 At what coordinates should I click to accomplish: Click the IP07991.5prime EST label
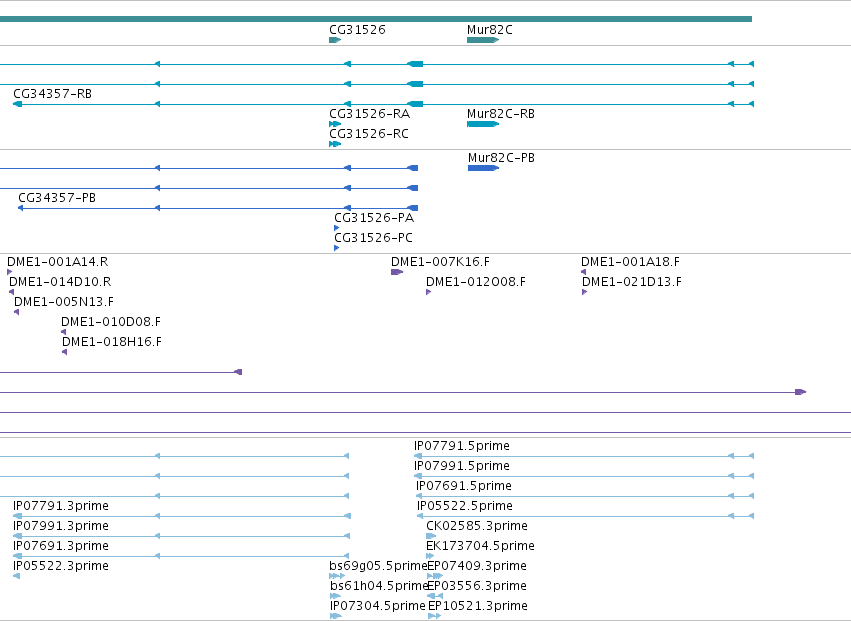coord(462,466)
